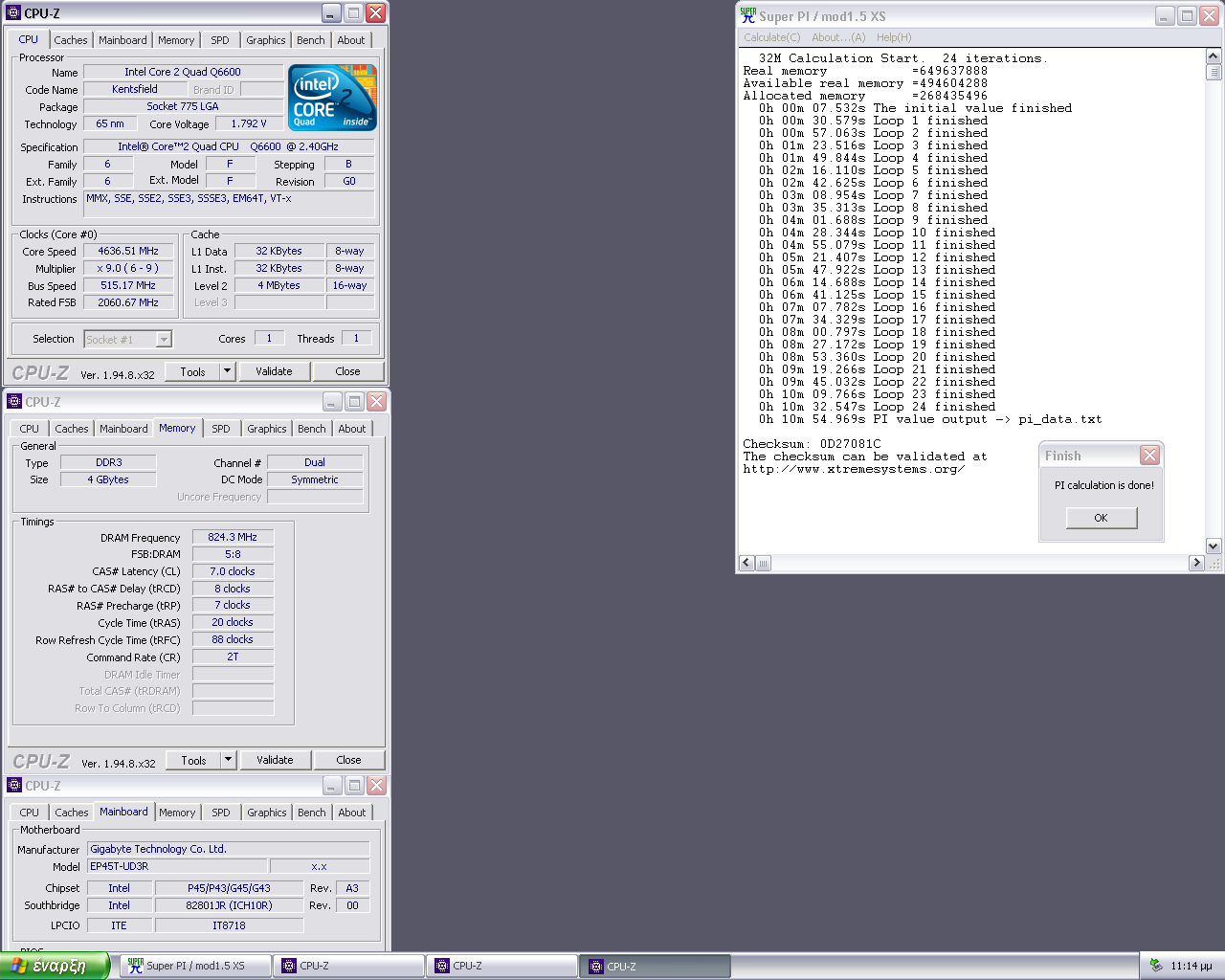Select Graphics tab in Mainboard window
Viewport: 1225px width, 980px height.
(266, 813)
